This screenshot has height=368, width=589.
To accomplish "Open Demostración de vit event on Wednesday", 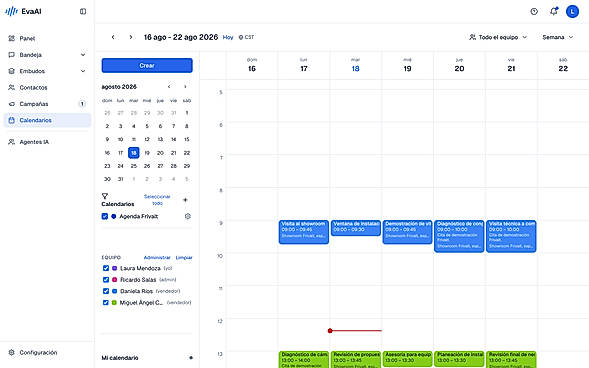I will (407, 232).
